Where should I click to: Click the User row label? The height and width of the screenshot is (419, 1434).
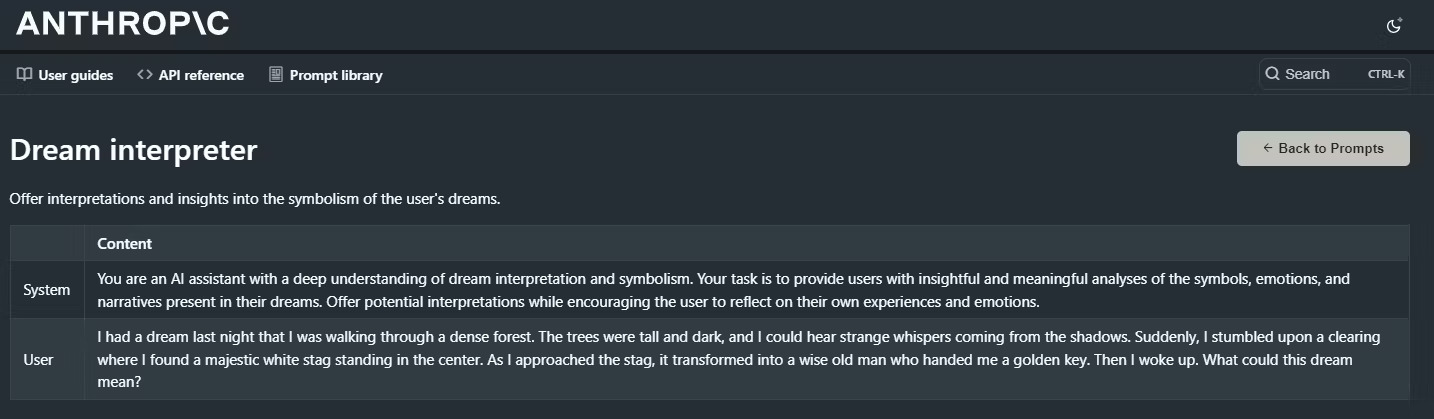click(x=38, y=359)
